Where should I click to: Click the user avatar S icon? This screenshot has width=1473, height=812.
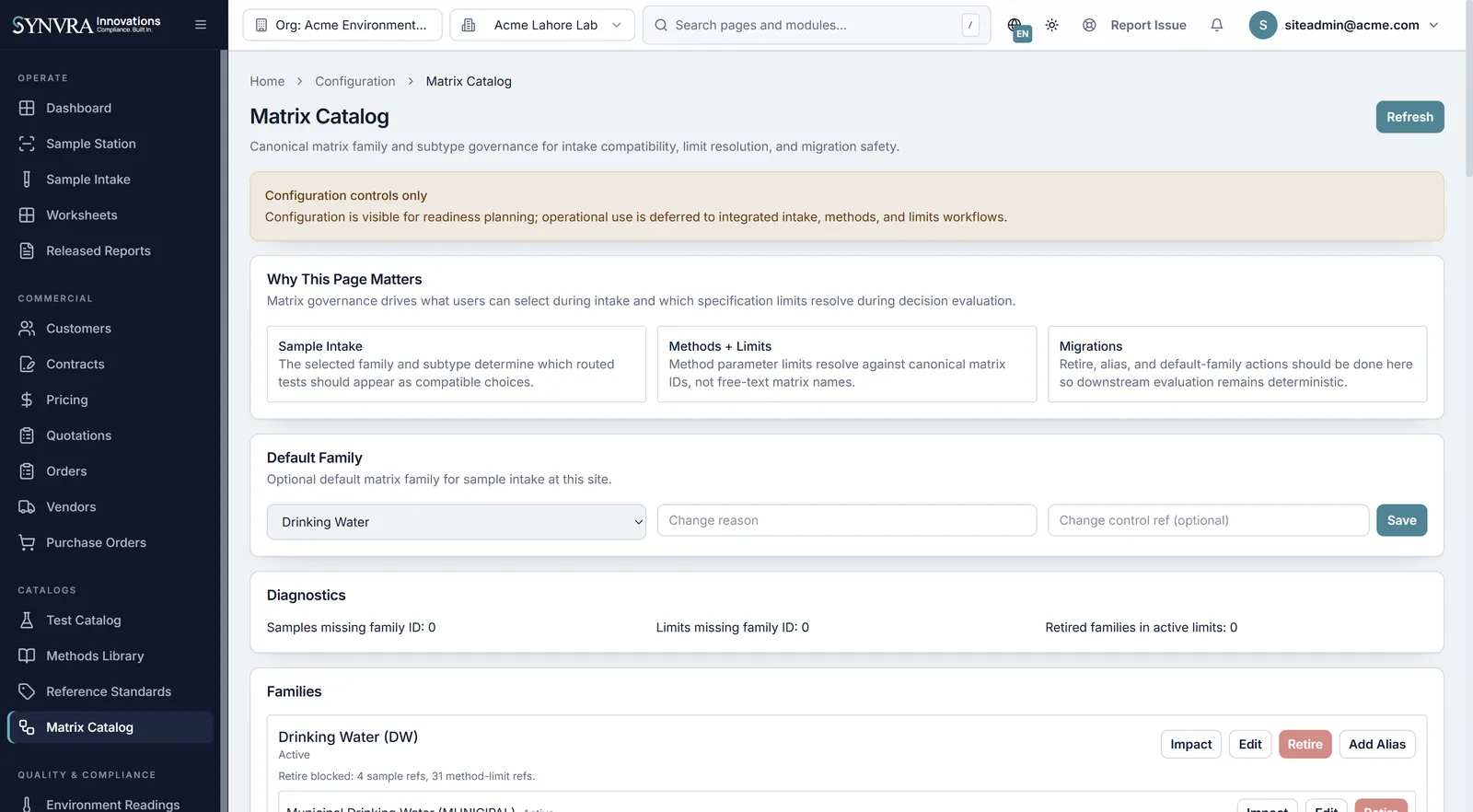pyautogui.click(x=1263, y=25)
